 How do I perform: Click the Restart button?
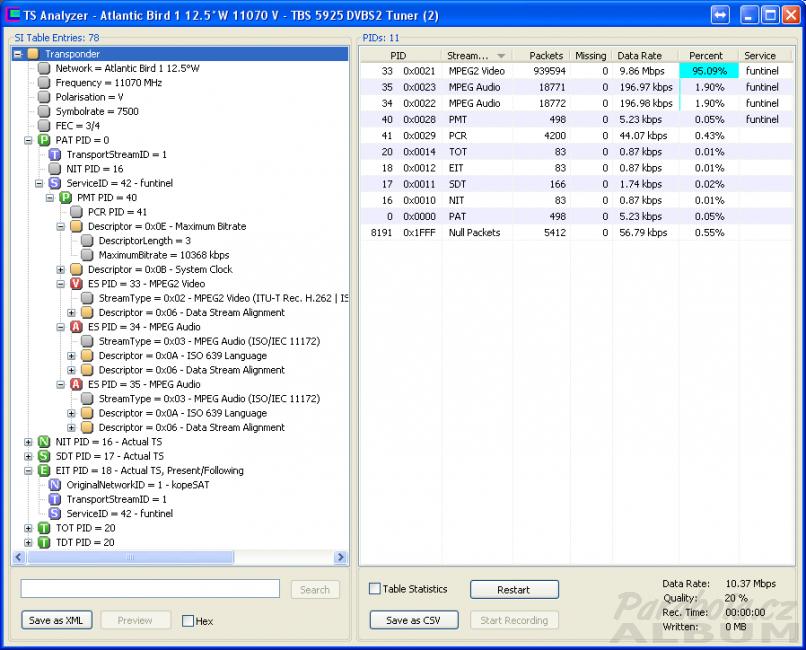click(514, 590)
